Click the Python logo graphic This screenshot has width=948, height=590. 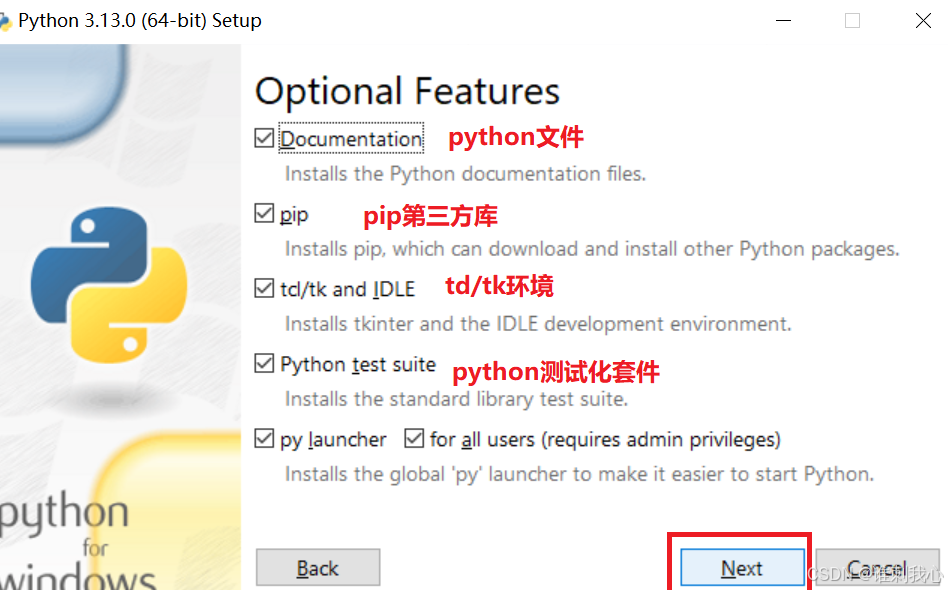point(109,285)
